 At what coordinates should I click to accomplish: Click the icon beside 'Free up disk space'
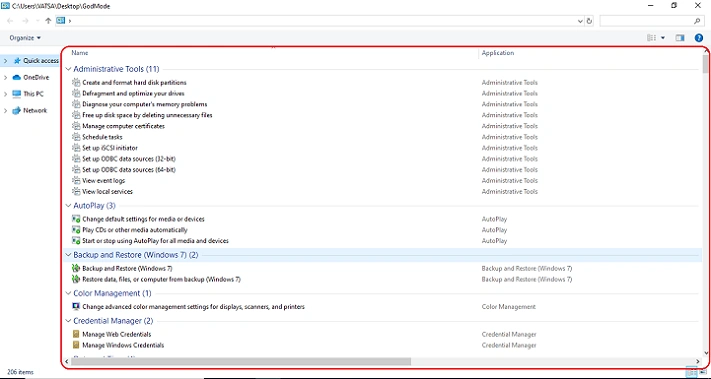76,115
